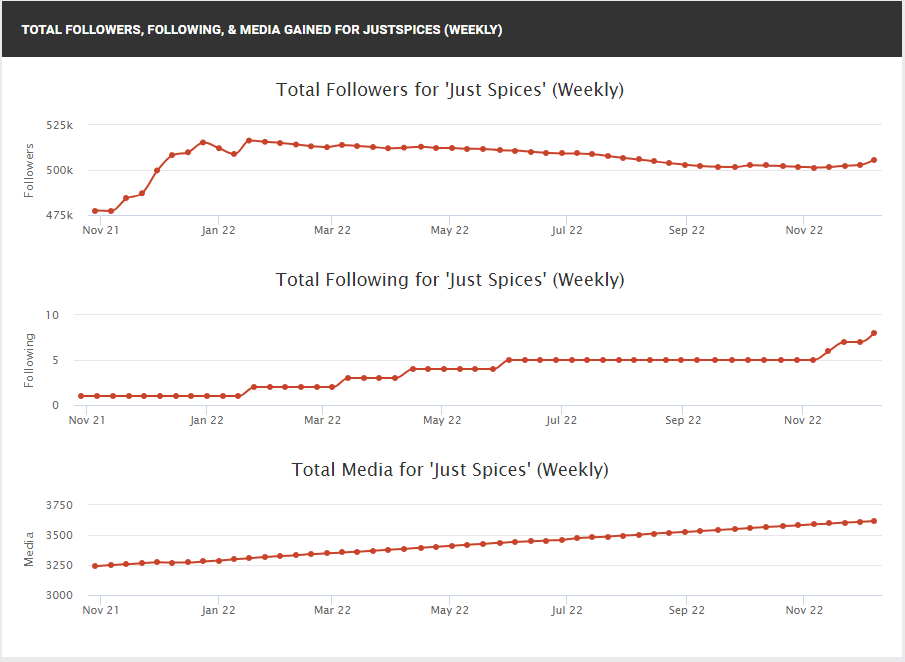Click the "Total Followers for 'Just Spices' (Weekly)" chart title
905x662 pixels.
point(450,90)
